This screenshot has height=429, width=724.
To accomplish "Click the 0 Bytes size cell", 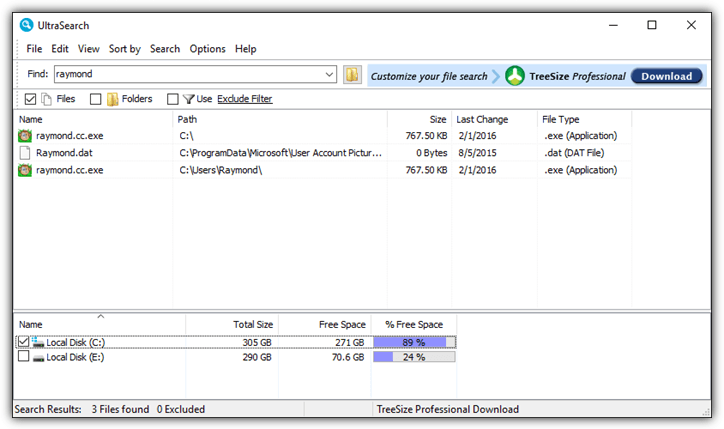I will [x=432, y=153].
